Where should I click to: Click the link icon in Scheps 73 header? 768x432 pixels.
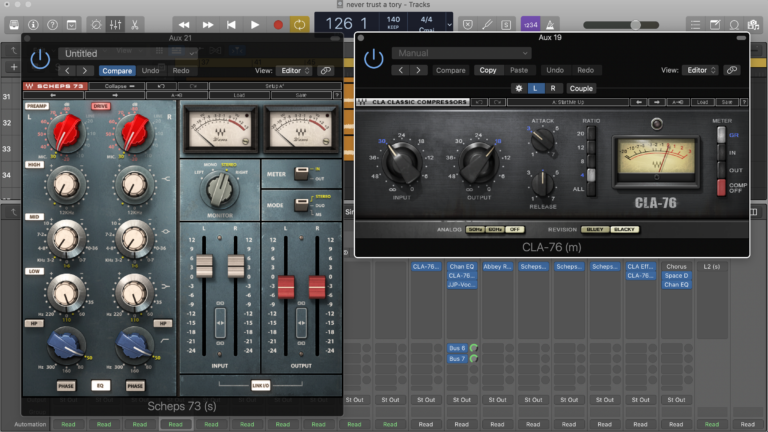click(325, 71)
